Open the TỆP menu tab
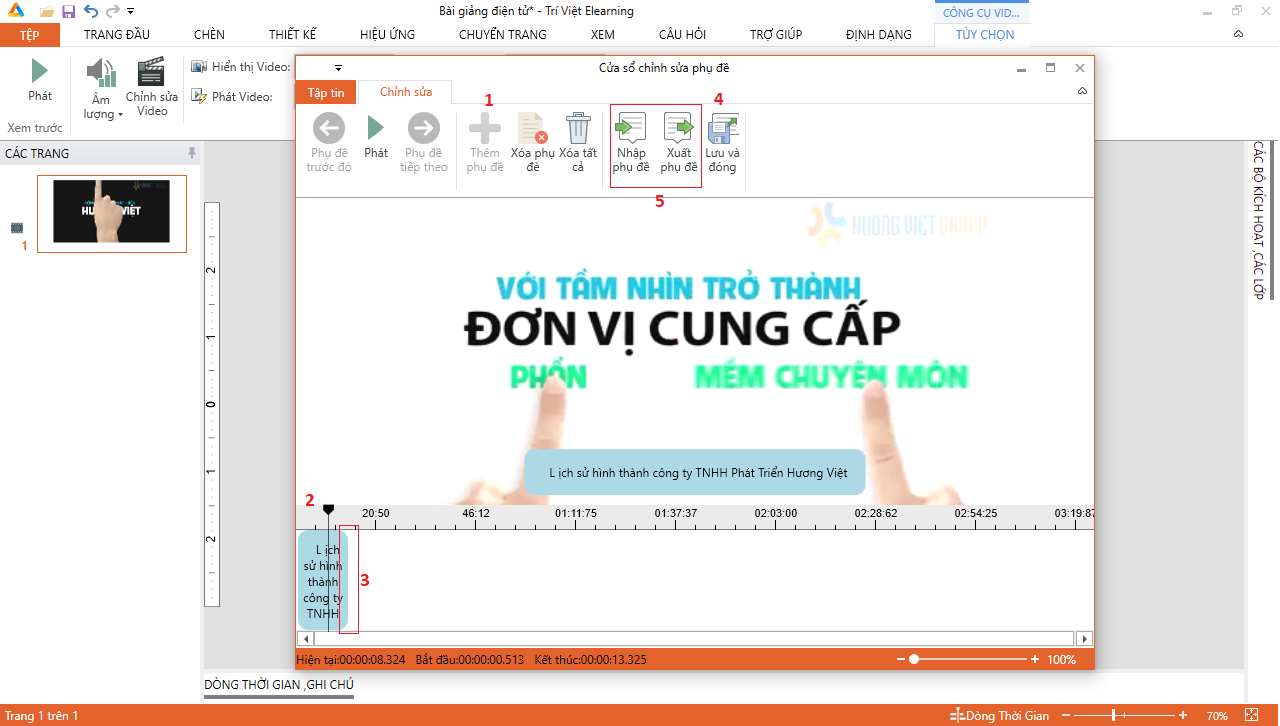 [x=29, y=34]
